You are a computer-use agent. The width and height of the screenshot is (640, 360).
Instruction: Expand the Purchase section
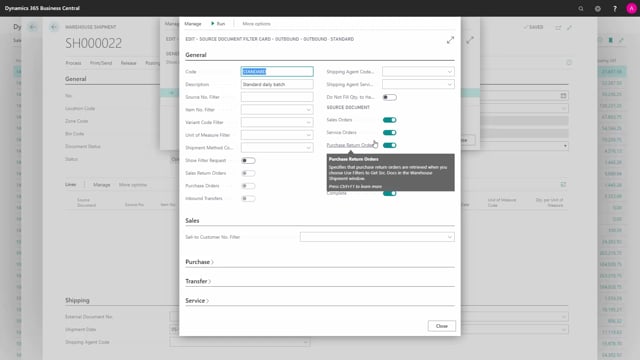pyautogui.click(x=199, y=262)
